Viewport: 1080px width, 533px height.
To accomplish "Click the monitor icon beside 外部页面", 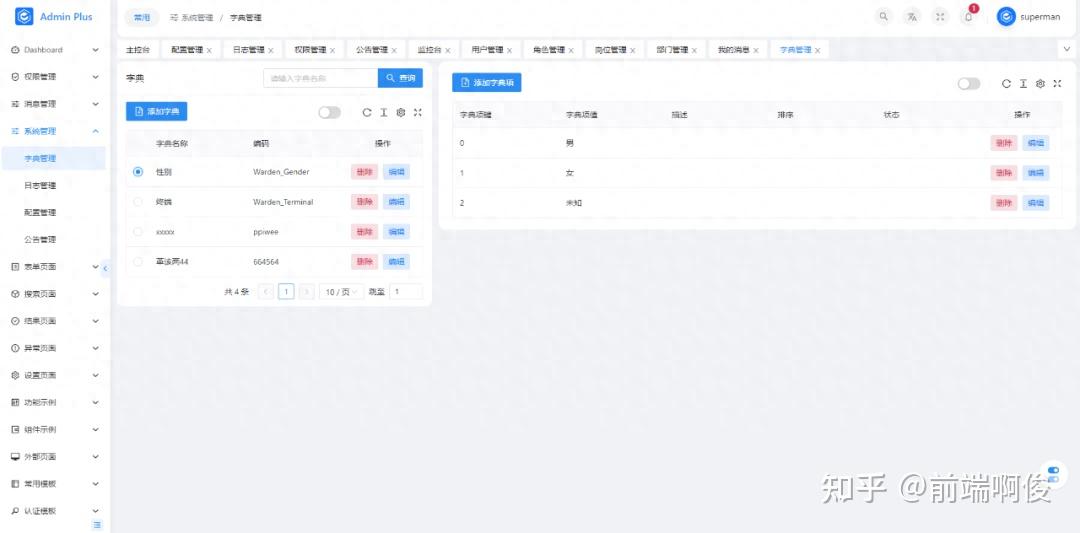I will 15,457.
